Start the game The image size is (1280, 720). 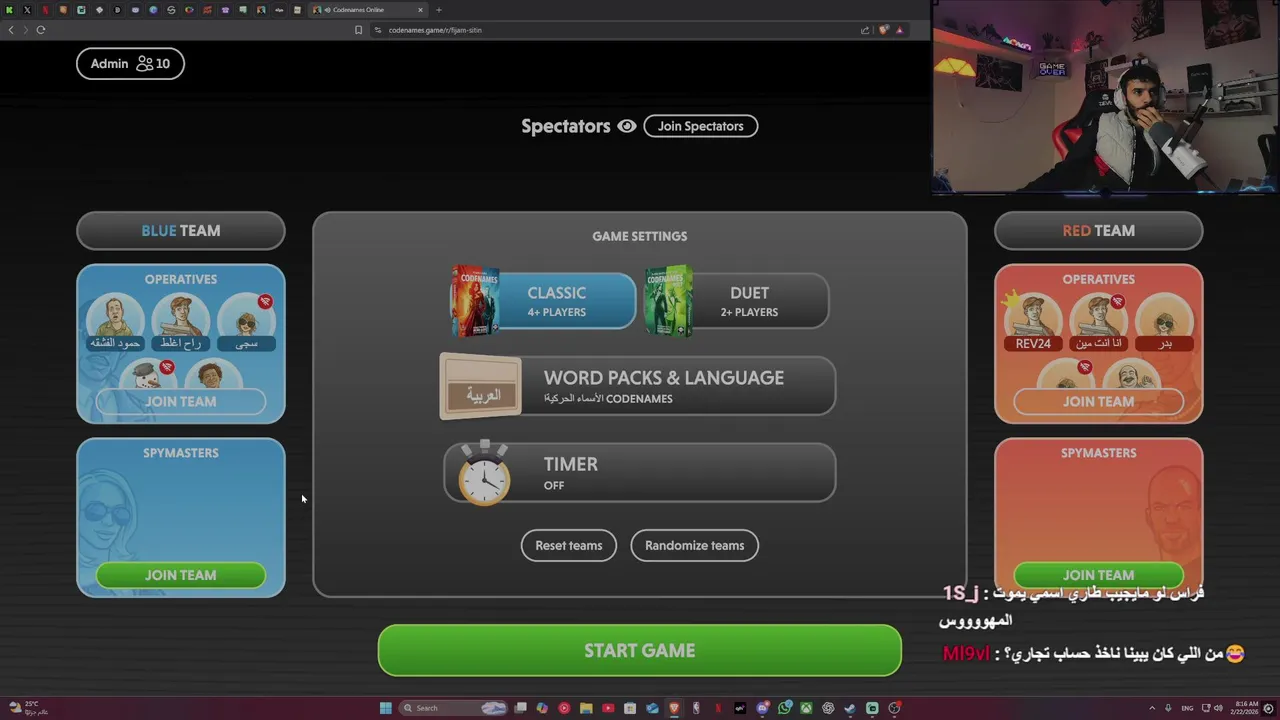click(640, 651)
